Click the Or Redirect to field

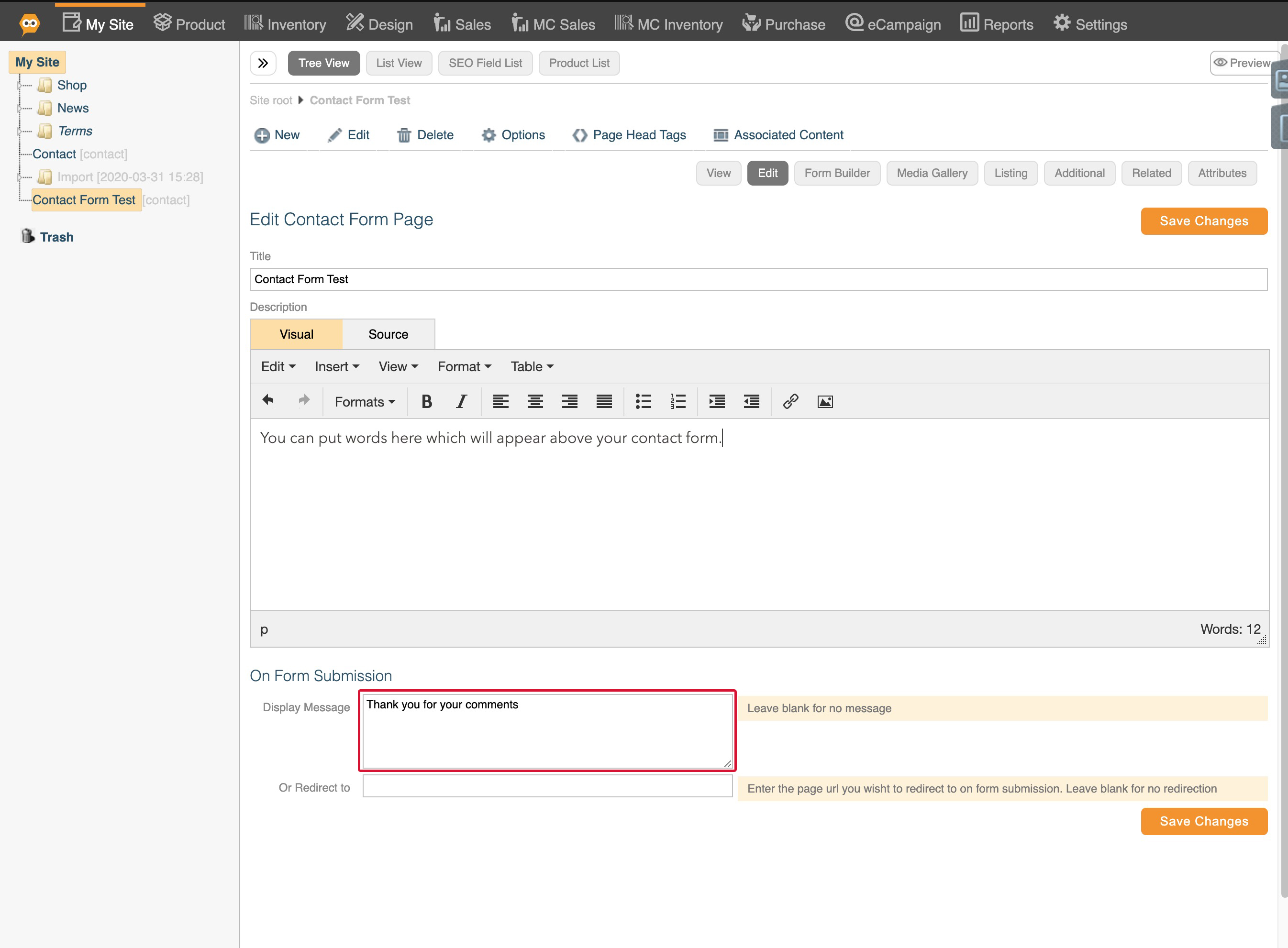(547, 786)
